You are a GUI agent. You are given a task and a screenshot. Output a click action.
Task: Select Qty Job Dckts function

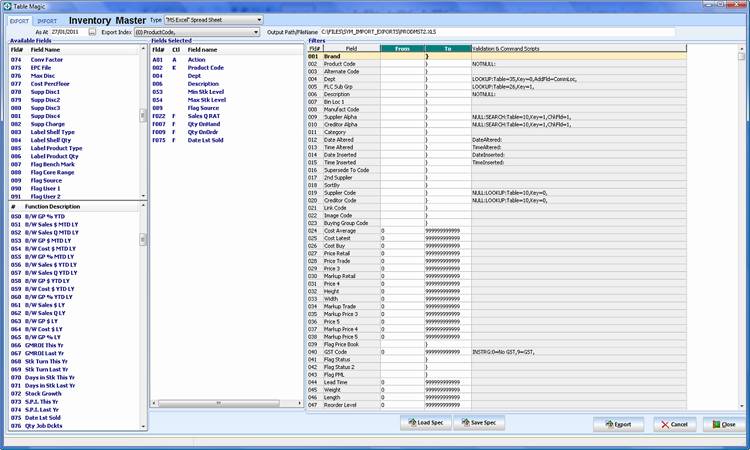coord(44,426)
